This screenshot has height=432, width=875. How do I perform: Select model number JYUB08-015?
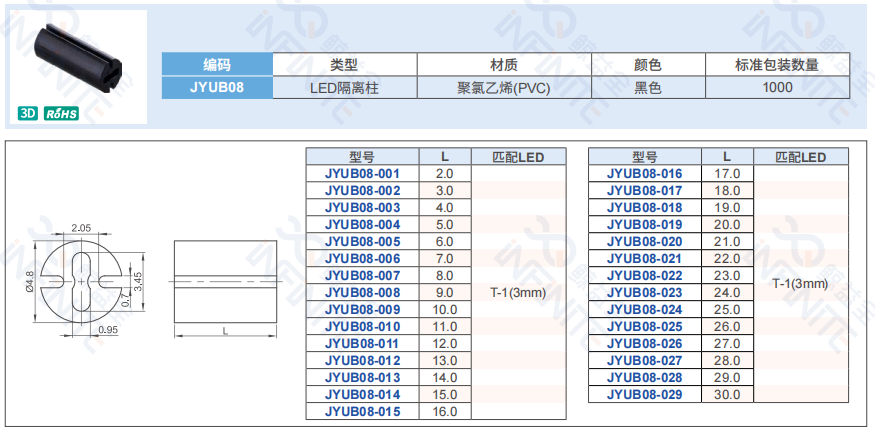[362, 412]
